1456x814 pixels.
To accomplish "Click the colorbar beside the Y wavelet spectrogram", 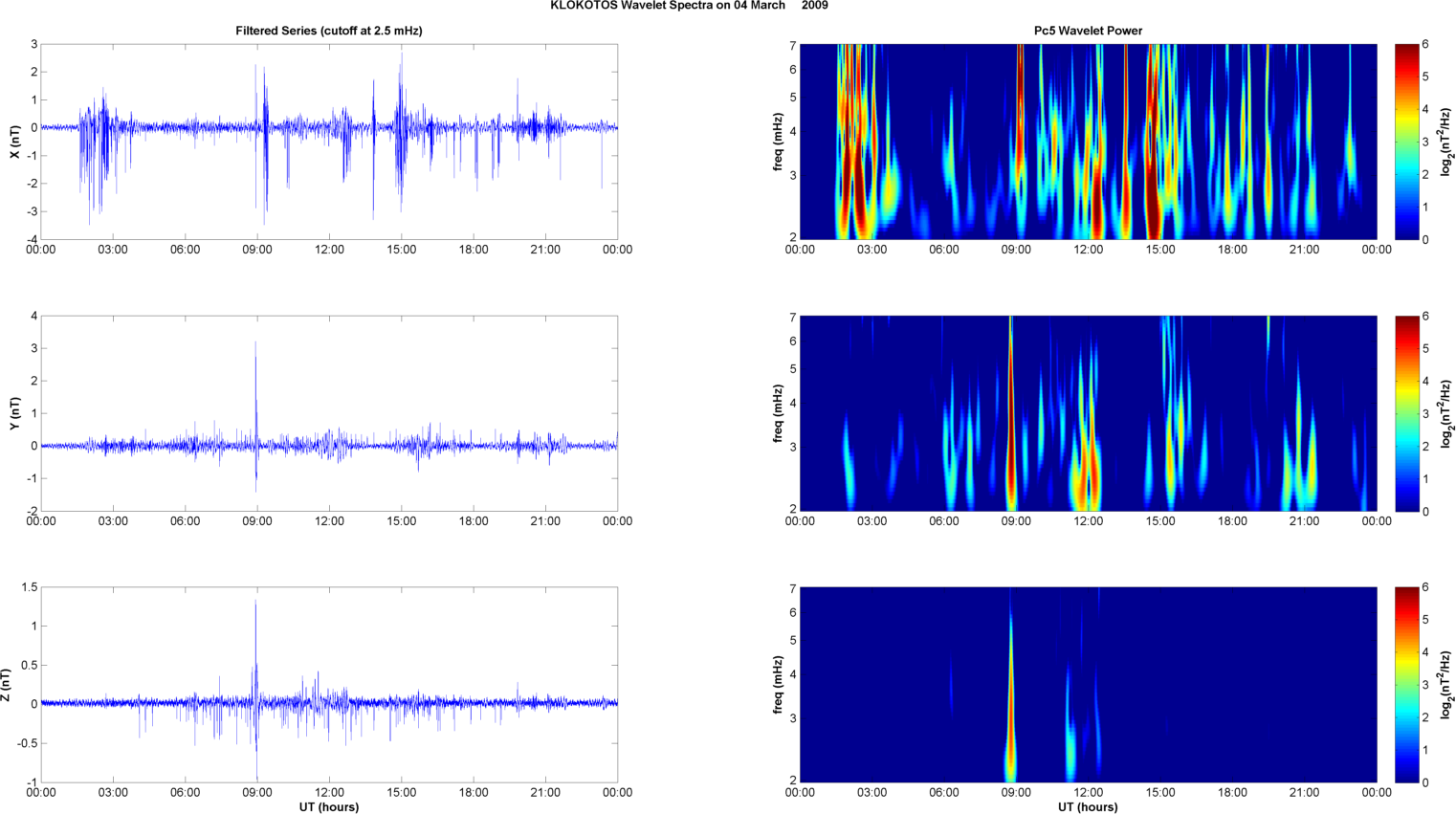I will click(x=1407, y=413).
